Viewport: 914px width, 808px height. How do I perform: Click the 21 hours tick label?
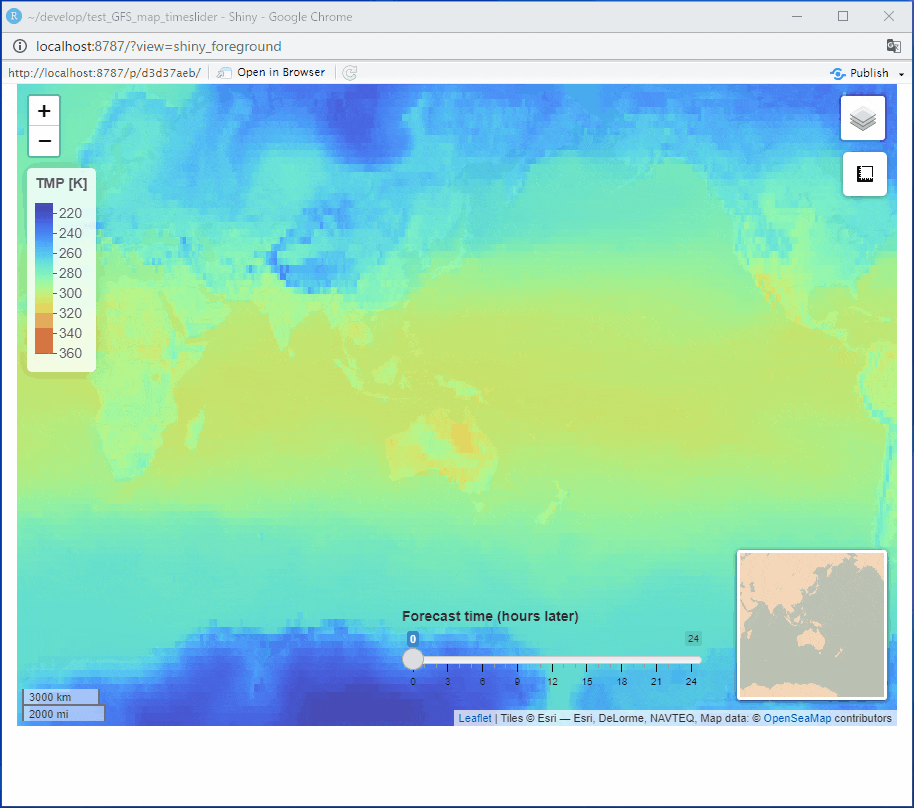pyautogui.click(x=656, y=681)
